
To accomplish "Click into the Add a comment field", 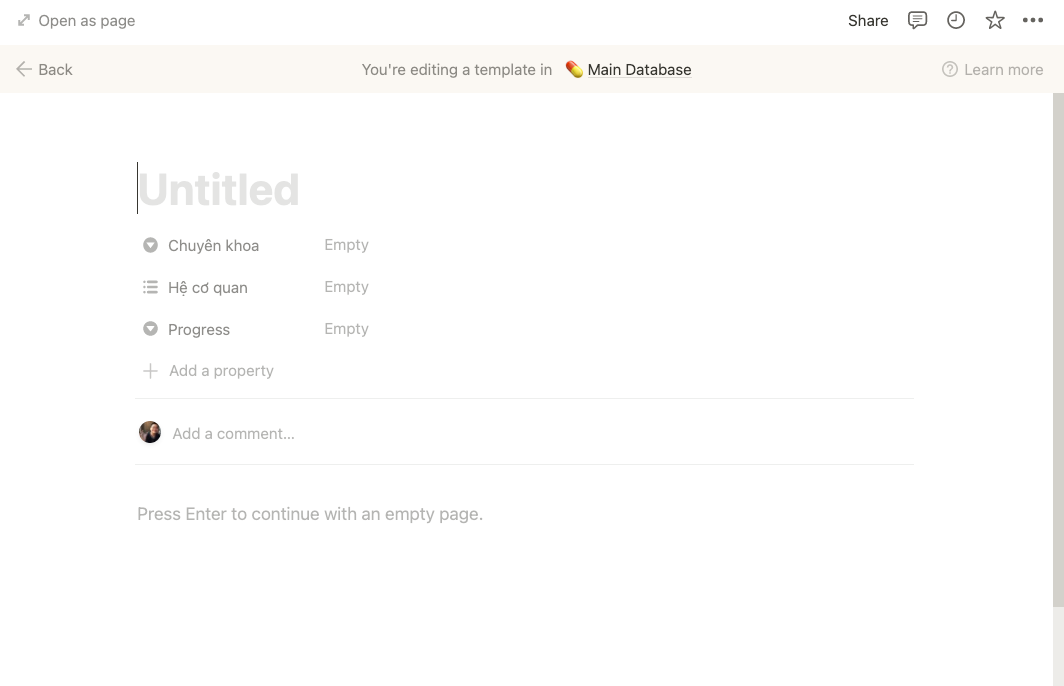I will [x=233, y=433].
